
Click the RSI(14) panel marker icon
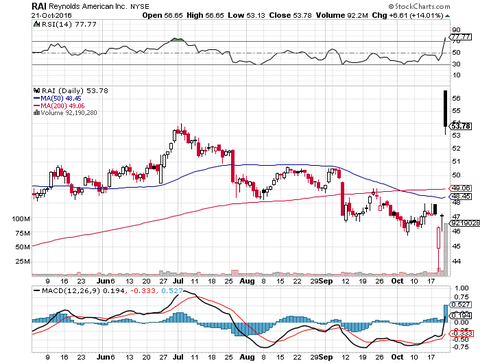click(36, 24)
